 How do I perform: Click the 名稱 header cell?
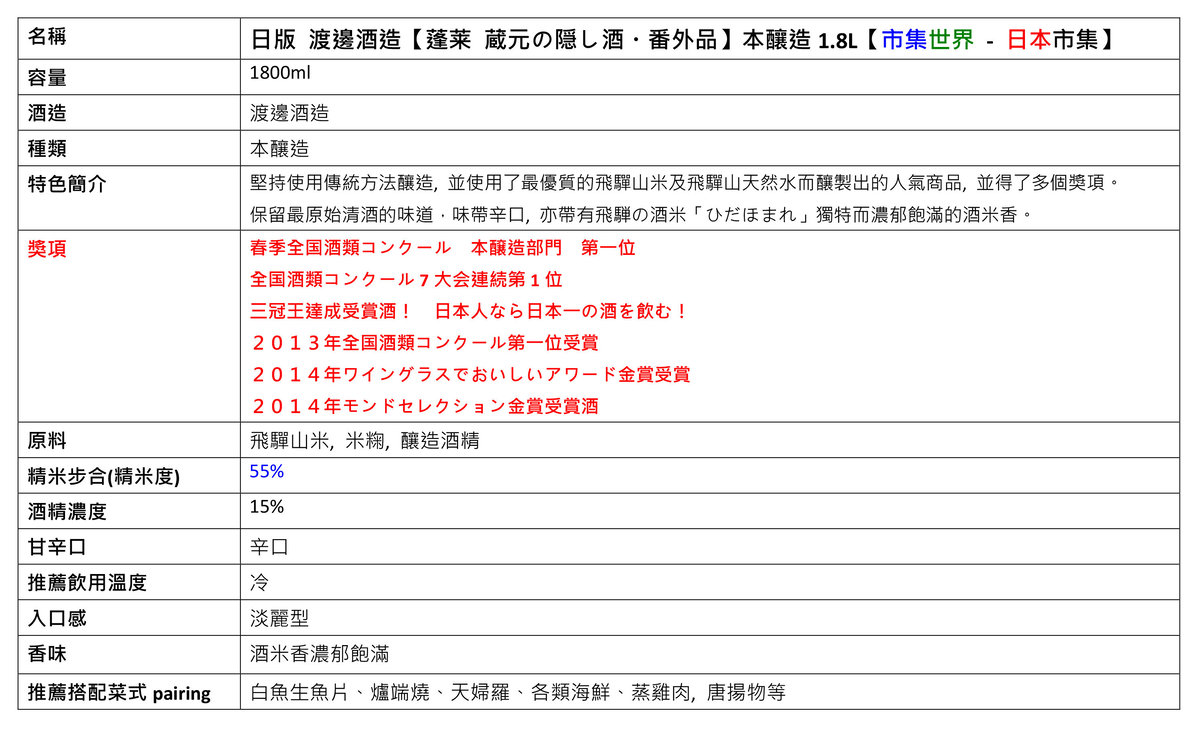click(129, 40)
